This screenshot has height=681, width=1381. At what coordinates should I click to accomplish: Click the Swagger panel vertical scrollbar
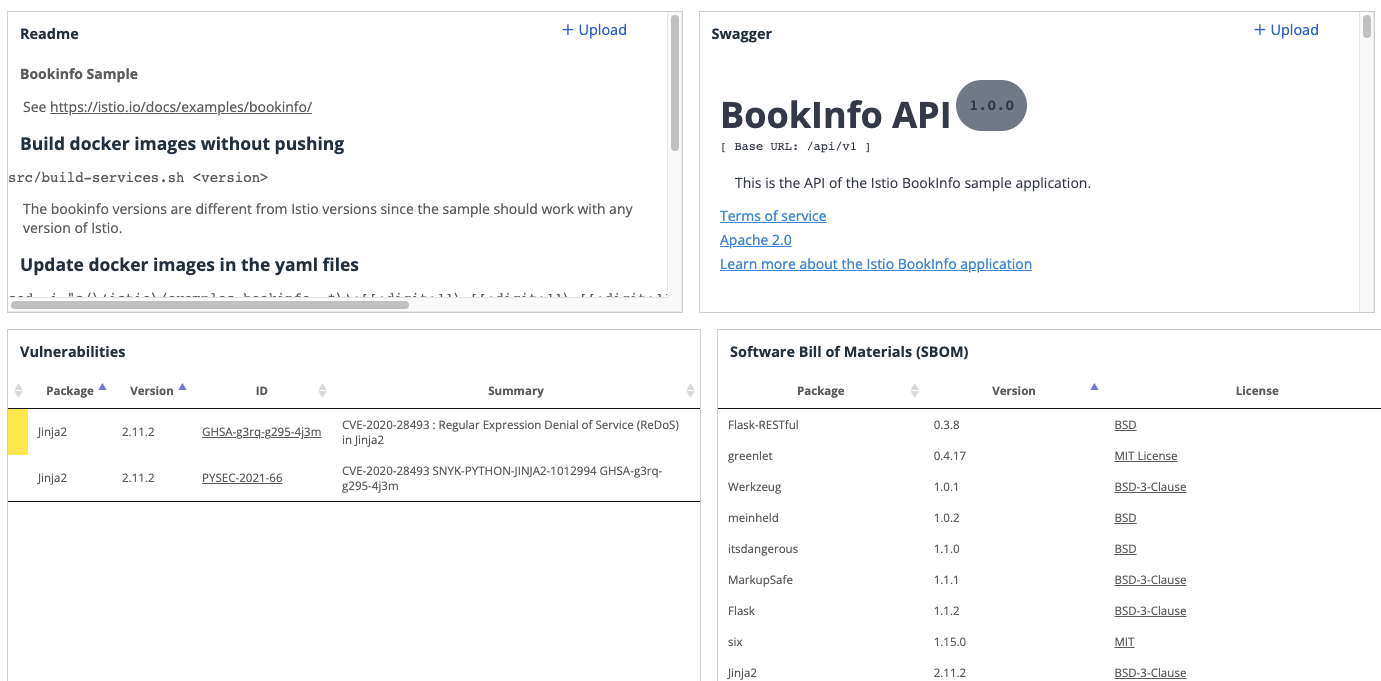click(1367, 27)
